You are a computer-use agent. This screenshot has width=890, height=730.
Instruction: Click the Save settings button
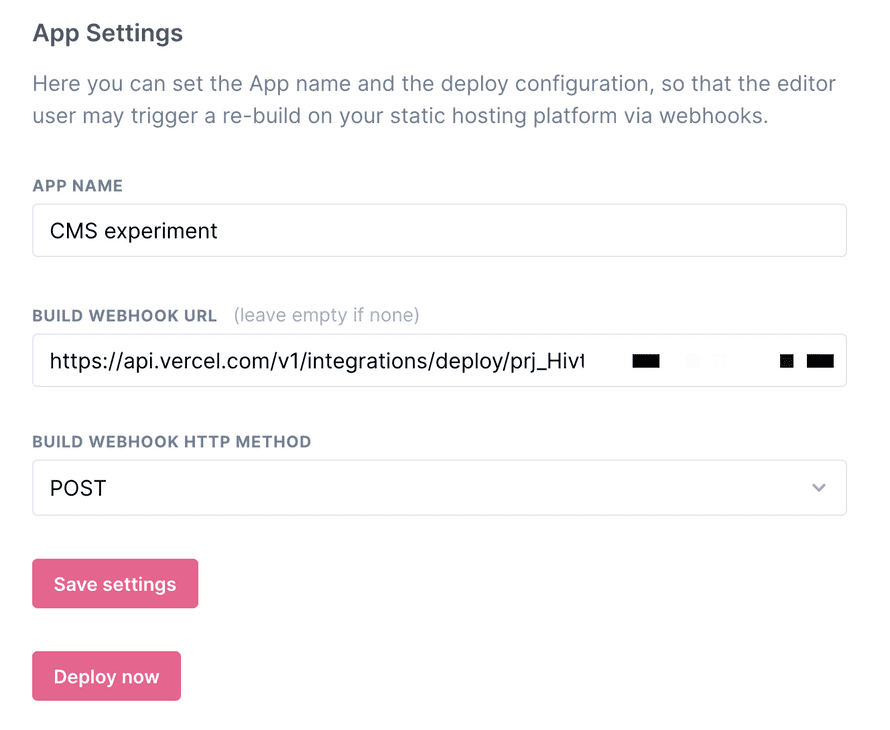coord(114,583)
